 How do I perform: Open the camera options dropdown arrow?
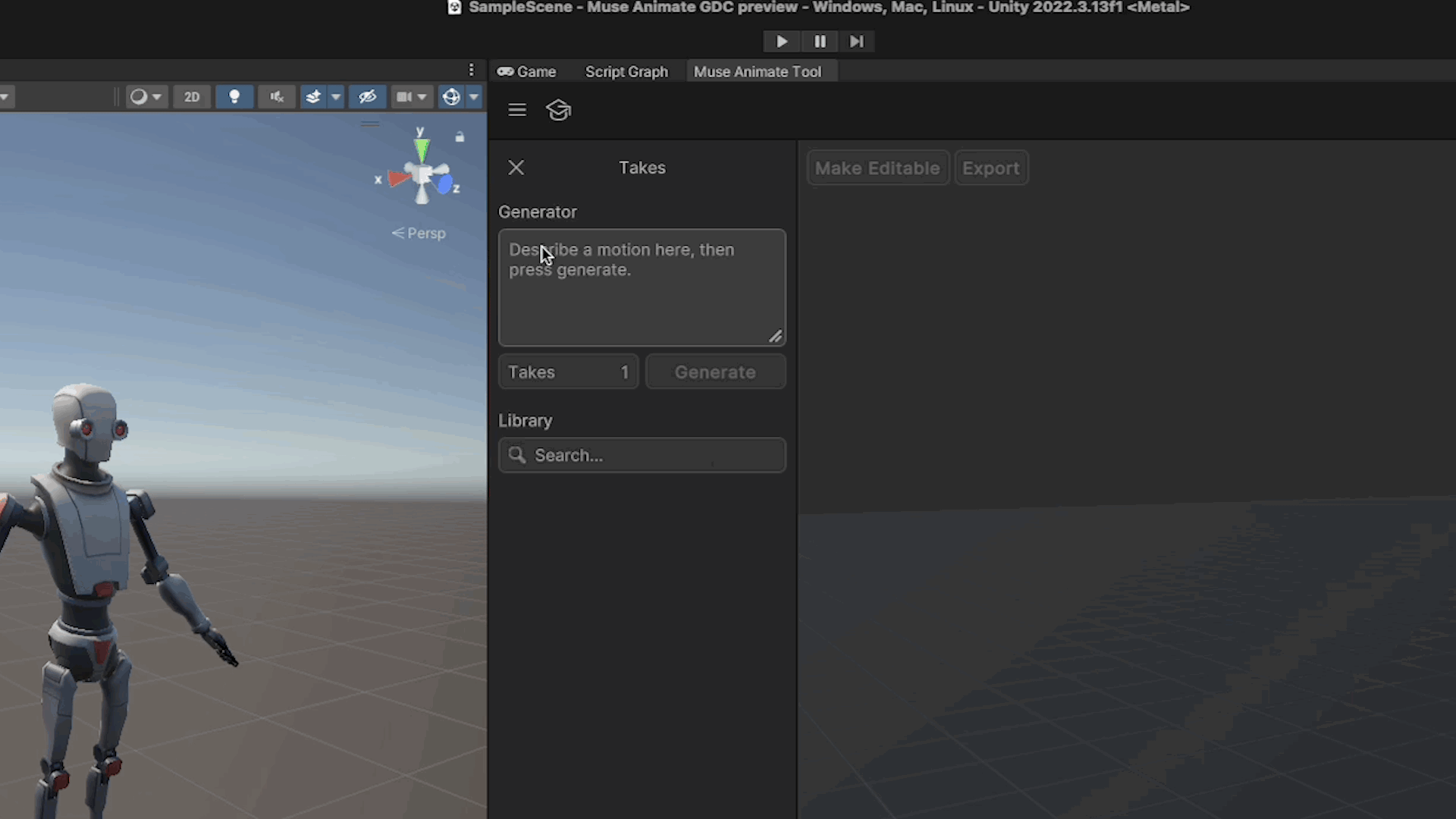[422, 96]
